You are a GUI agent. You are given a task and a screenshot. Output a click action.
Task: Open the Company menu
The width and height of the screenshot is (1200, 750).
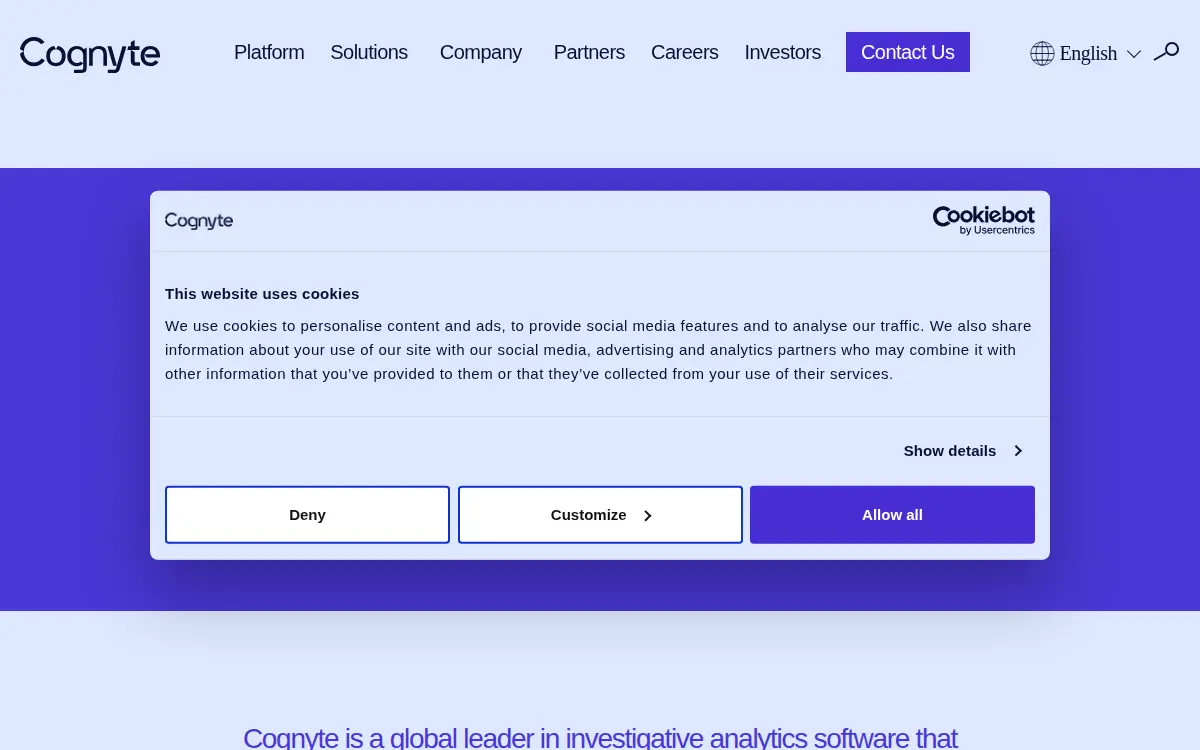(481, 52)
